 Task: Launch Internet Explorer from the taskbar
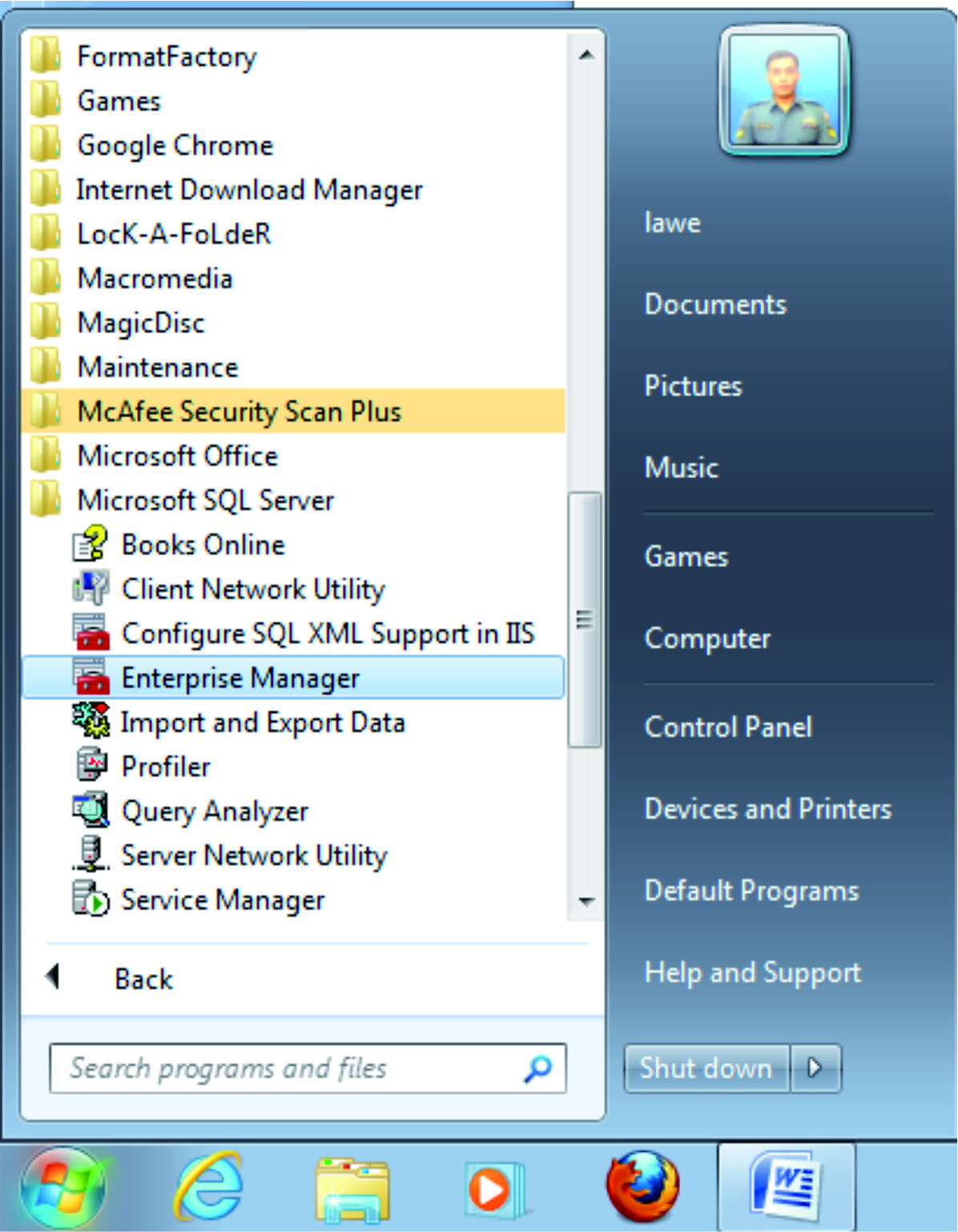209,1188
